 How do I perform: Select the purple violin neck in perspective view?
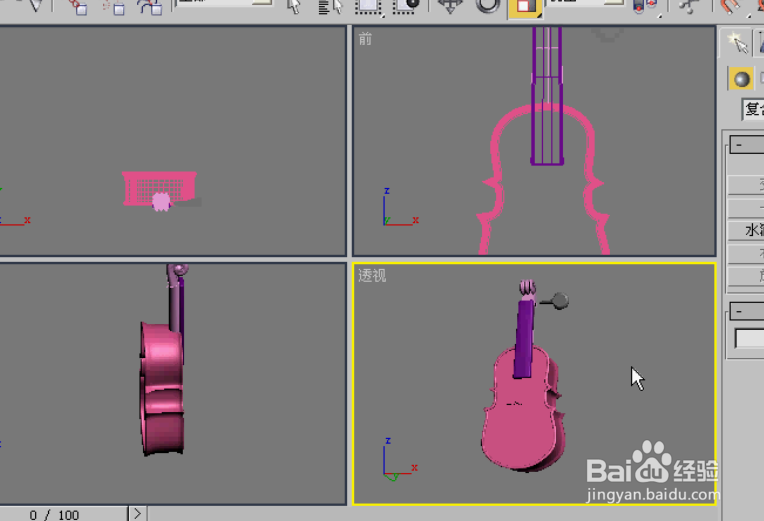pyautogui.click(x=524, y=338)
